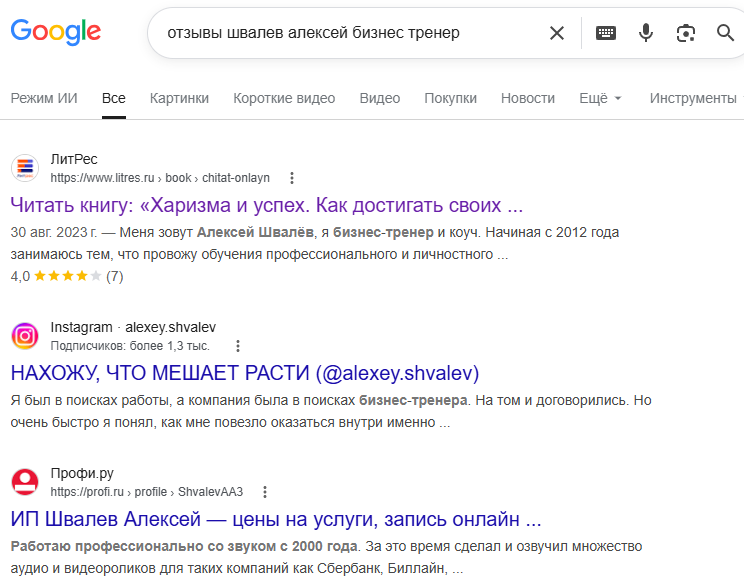Click the Instagram favicon icon

[25, 336]
